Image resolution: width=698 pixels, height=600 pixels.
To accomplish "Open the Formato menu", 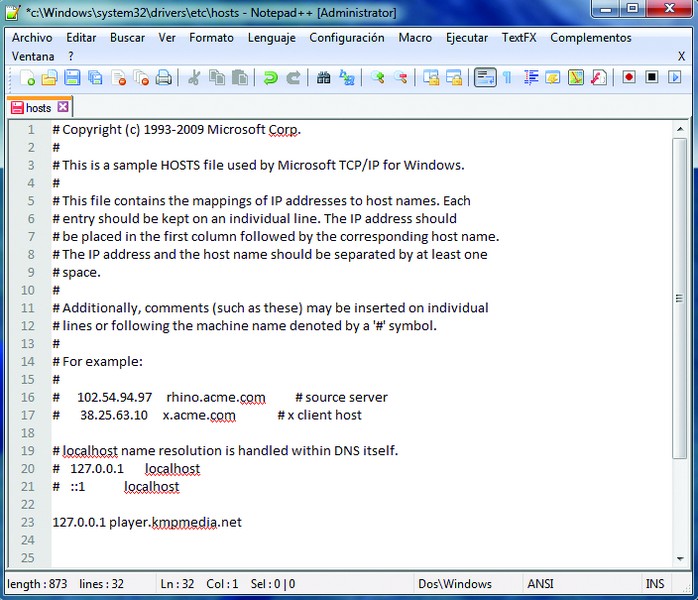I will point(211,38).
